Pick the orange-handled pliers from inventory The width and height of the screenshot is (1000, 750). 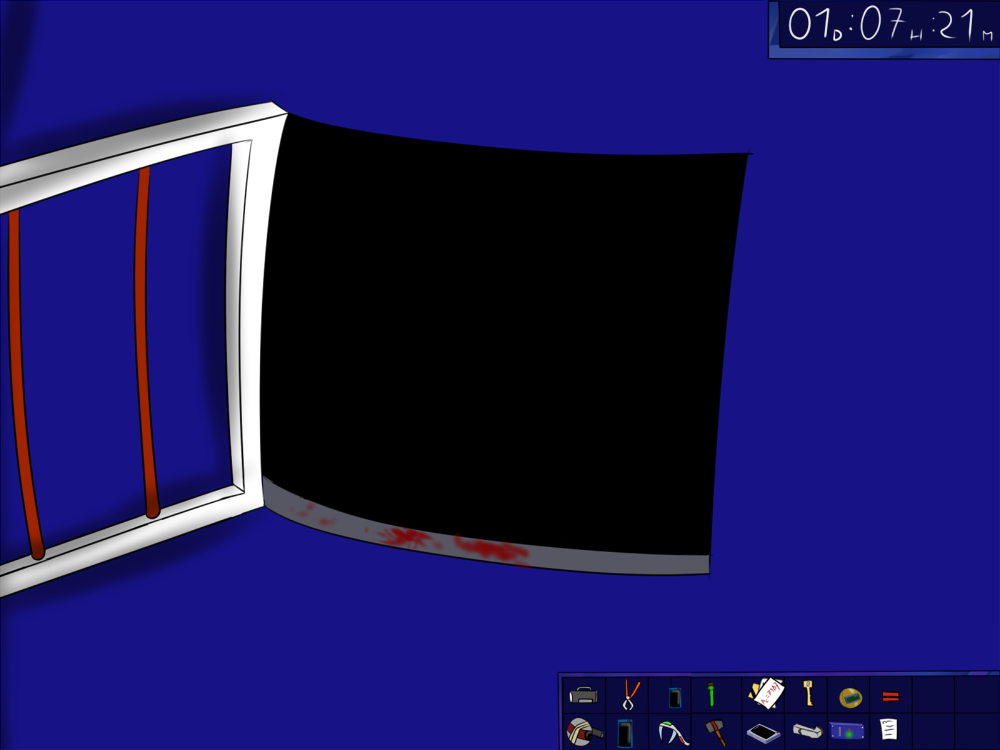(x=631, y=694)
